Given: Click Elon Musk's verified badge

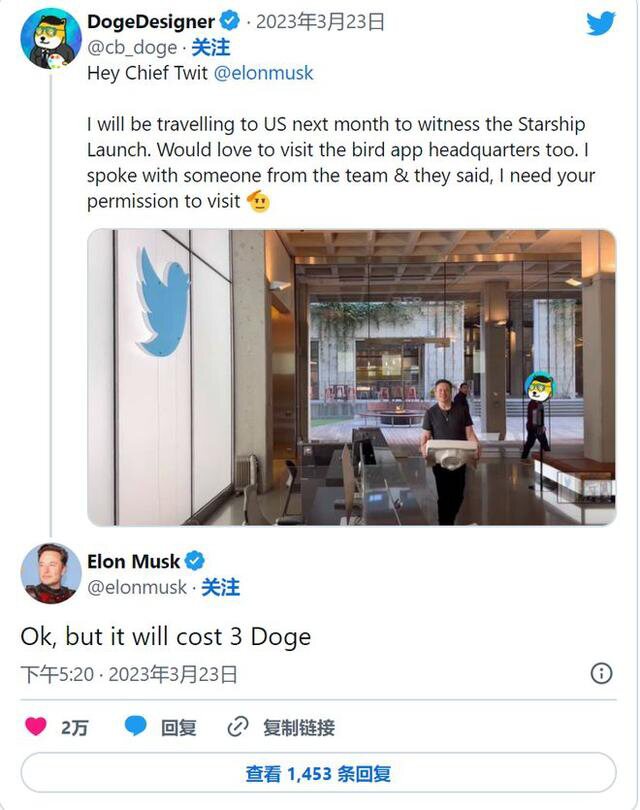Looking at the screenshot, I should click(196, 561).
